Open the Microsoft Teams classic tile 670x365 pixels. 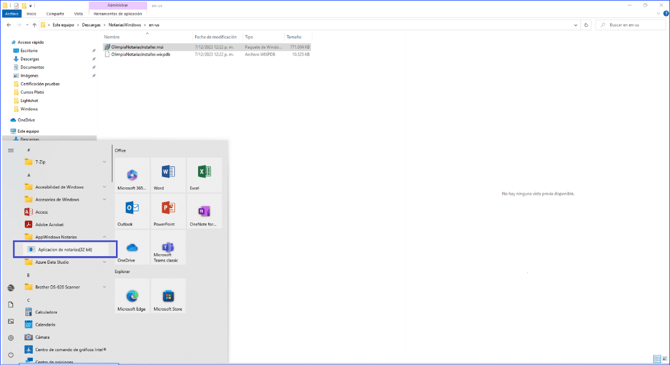(168, 247)
